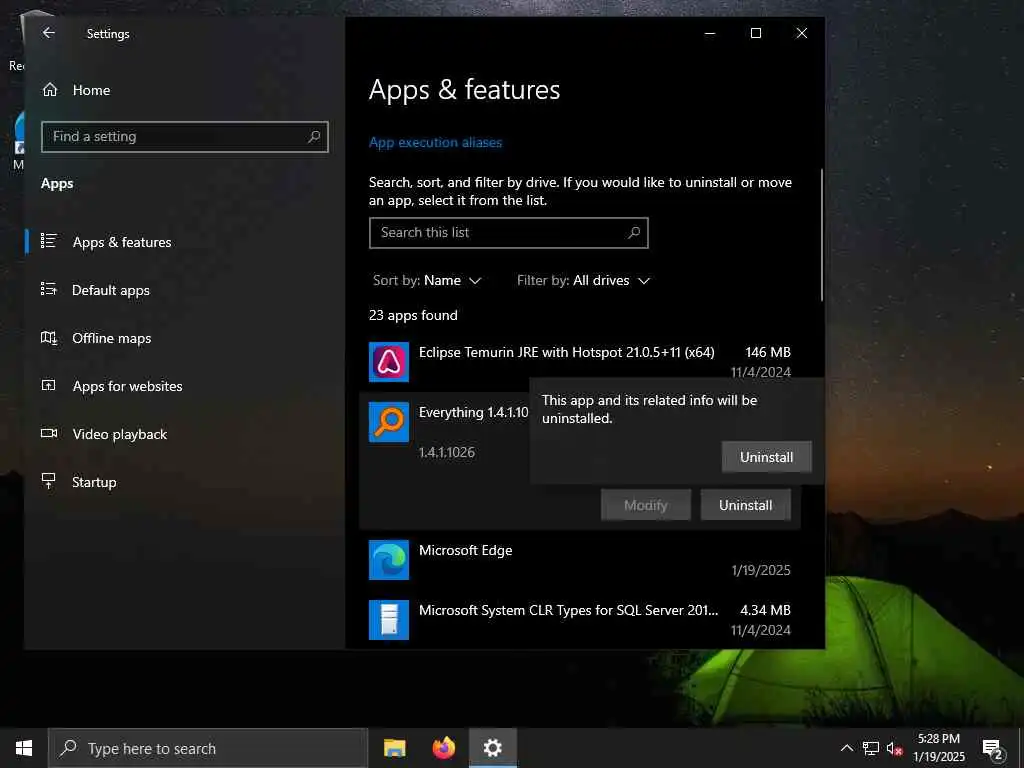The image size is (1024, 768).
Task: Select Eclipse Temurin JRE app entry
Action: 580,362
